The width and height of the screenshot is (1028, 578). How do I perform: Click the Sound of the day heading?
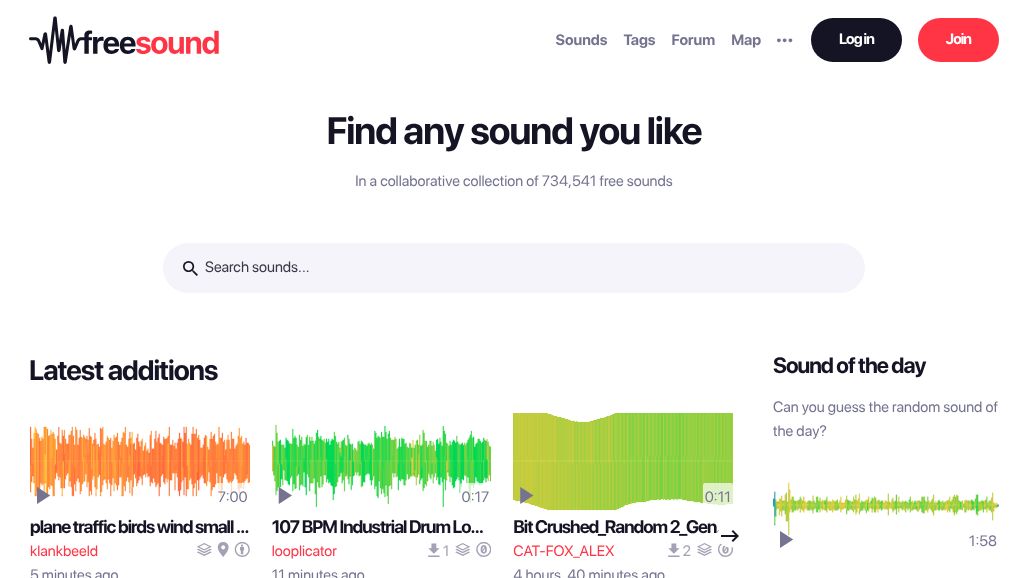point(849,366)
